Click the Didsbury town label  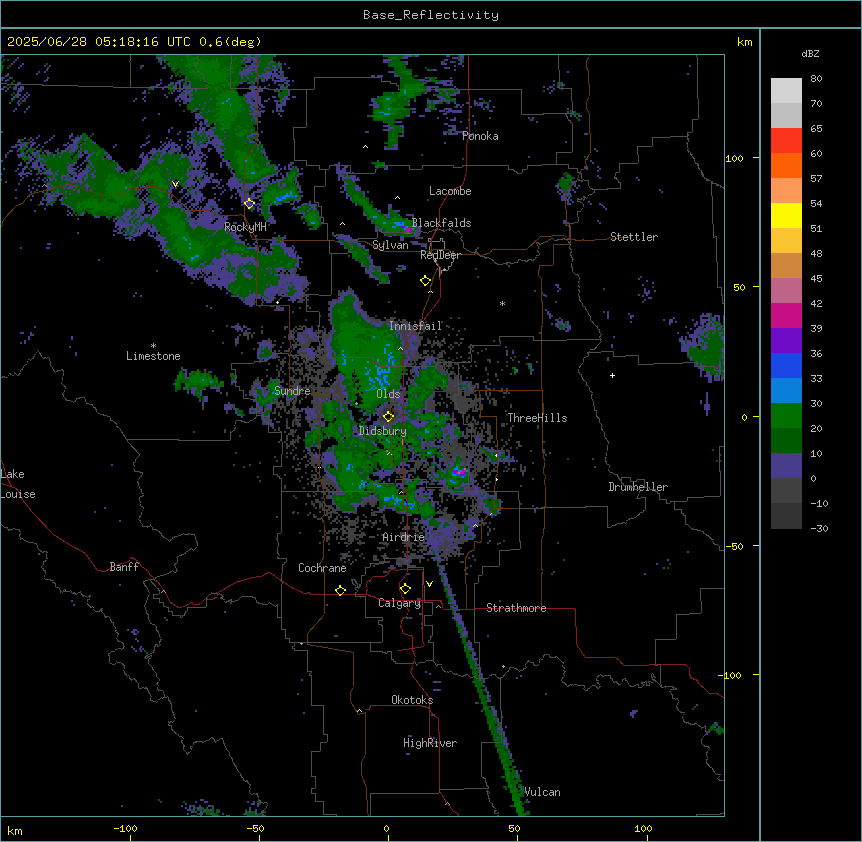[383, 431]
